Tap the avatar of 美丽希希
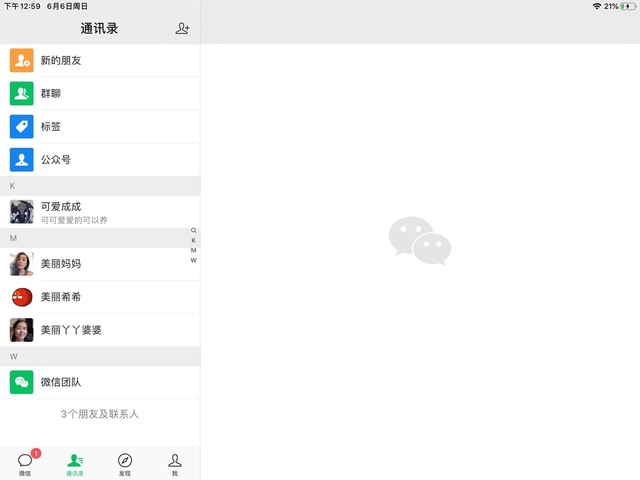 [22, 297]
